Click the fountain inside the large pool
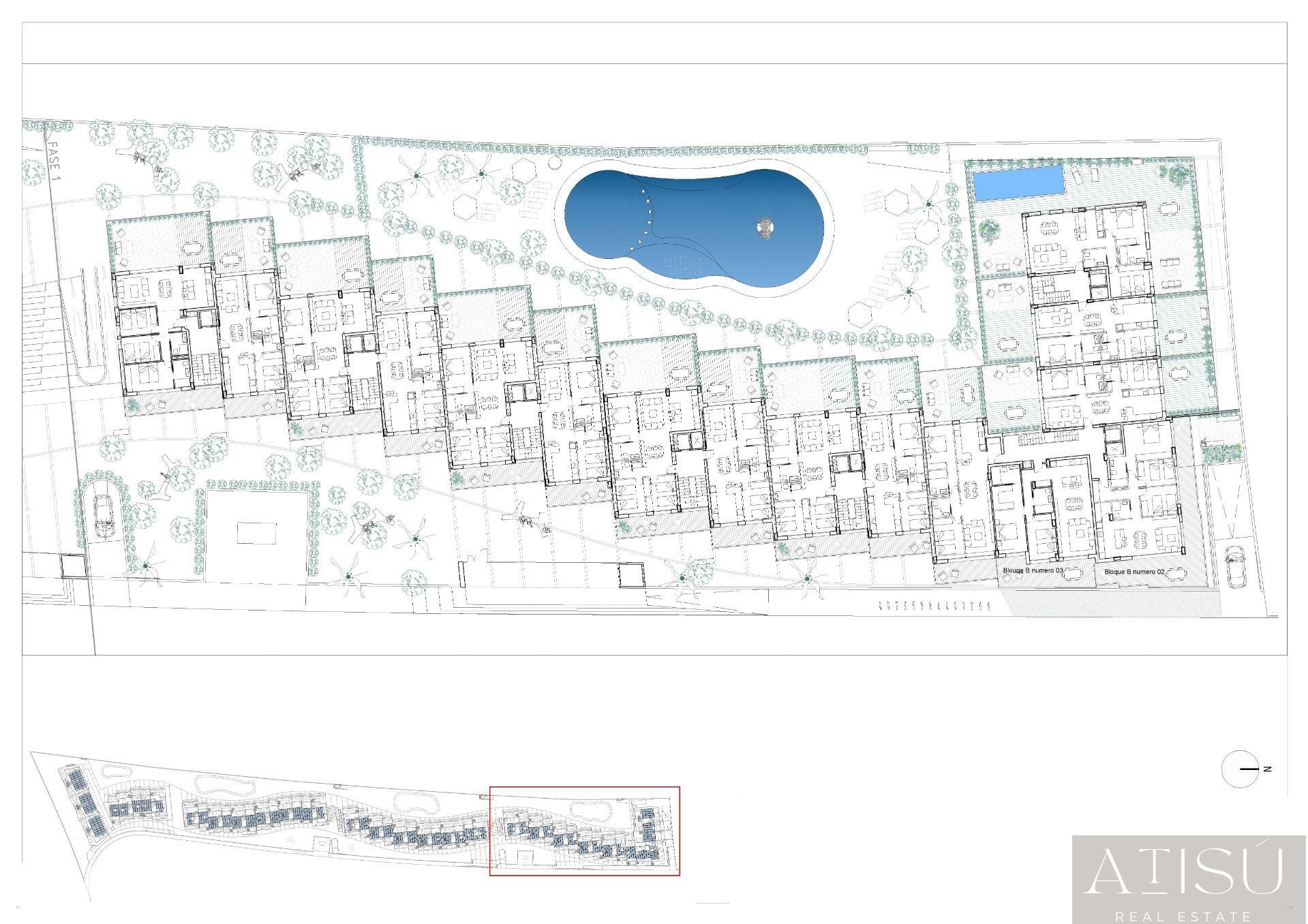Viewport: 1308px width, 924px height. click(x=767, y=228)
